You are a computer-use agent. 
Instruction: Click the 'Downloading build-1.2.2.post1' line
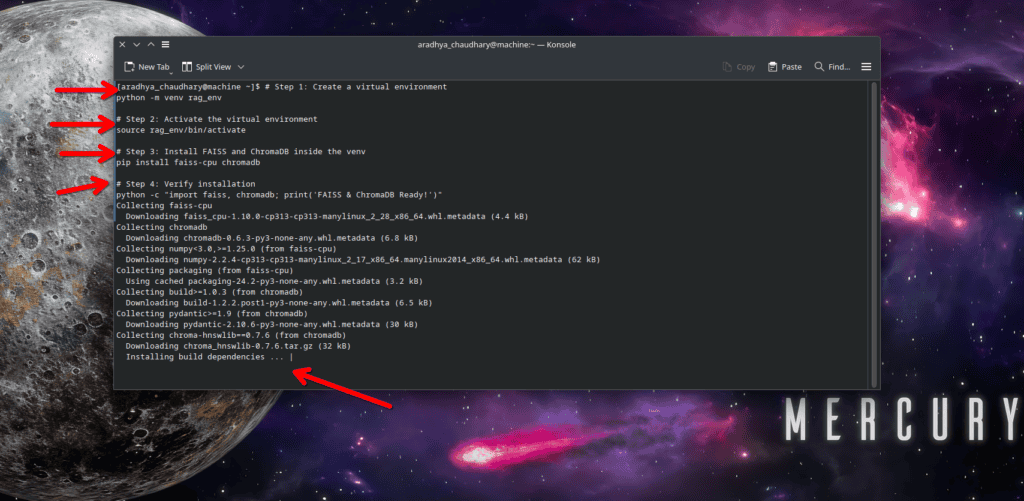[279, 302]
